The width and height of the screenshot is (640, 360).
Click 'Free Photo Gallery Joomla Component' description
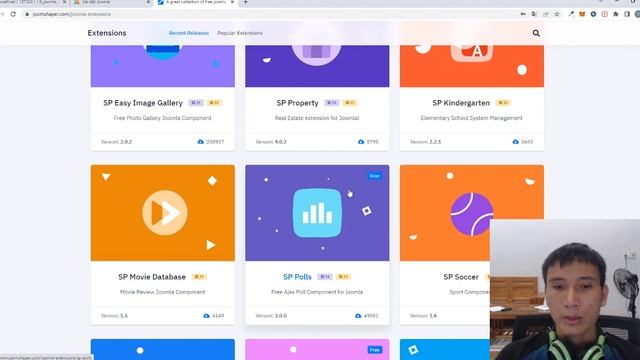[x=162, y=118]
